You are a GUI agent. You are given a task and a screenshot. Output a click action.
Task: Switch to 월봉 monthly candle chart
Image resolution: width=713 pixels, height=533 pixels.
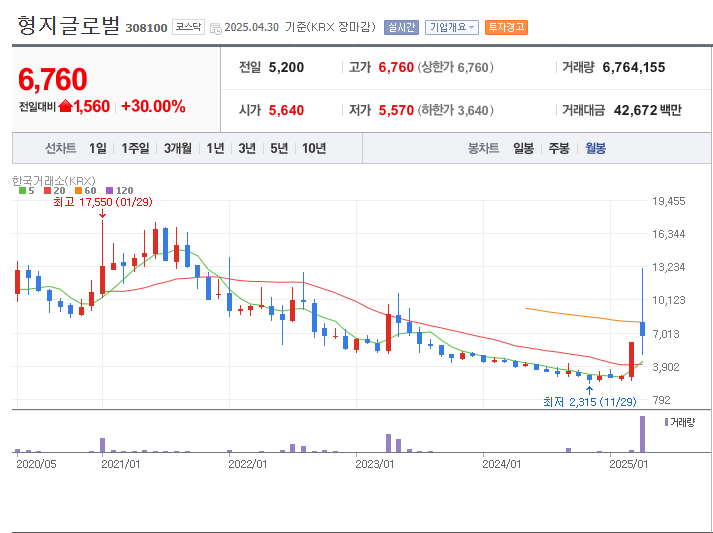click(x=595, y=148)
